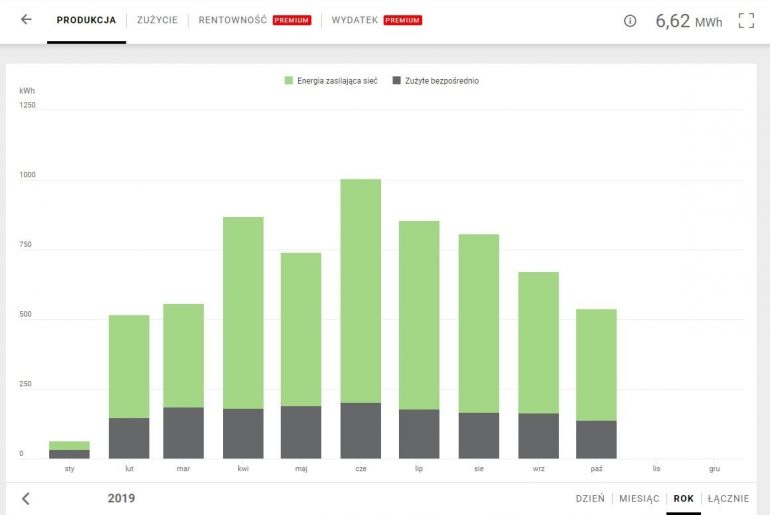Select the Rok view
770x515 pixels.
684,498
